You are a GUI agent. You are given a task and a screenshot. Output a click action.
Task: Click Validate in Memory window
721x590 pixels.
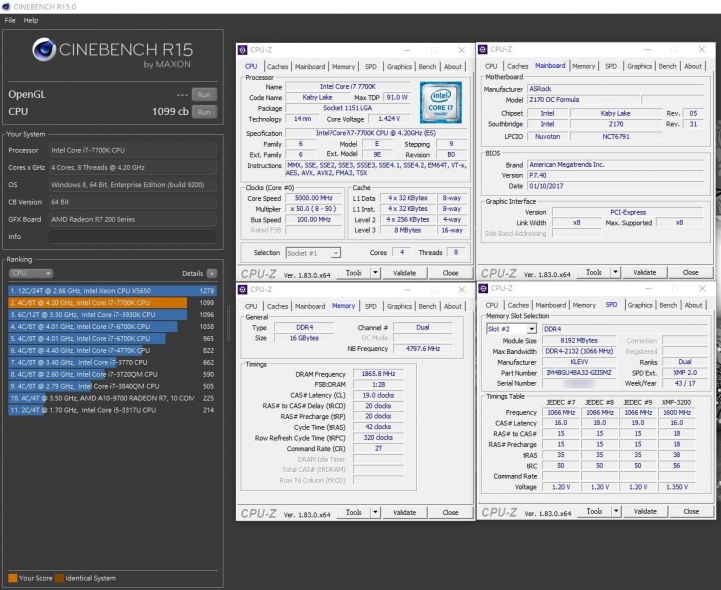coord(404,512)
